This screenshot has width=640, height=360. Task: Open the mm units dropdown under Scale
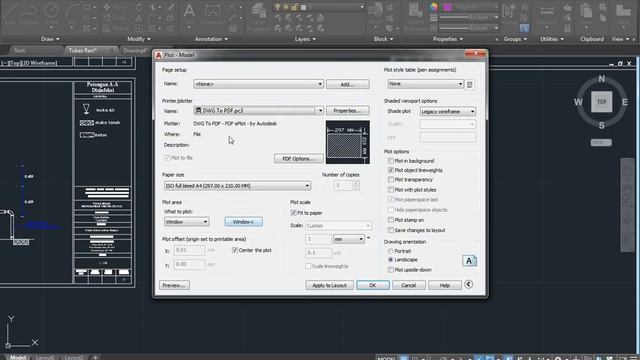pyautogui.click(x=349, y=239)
